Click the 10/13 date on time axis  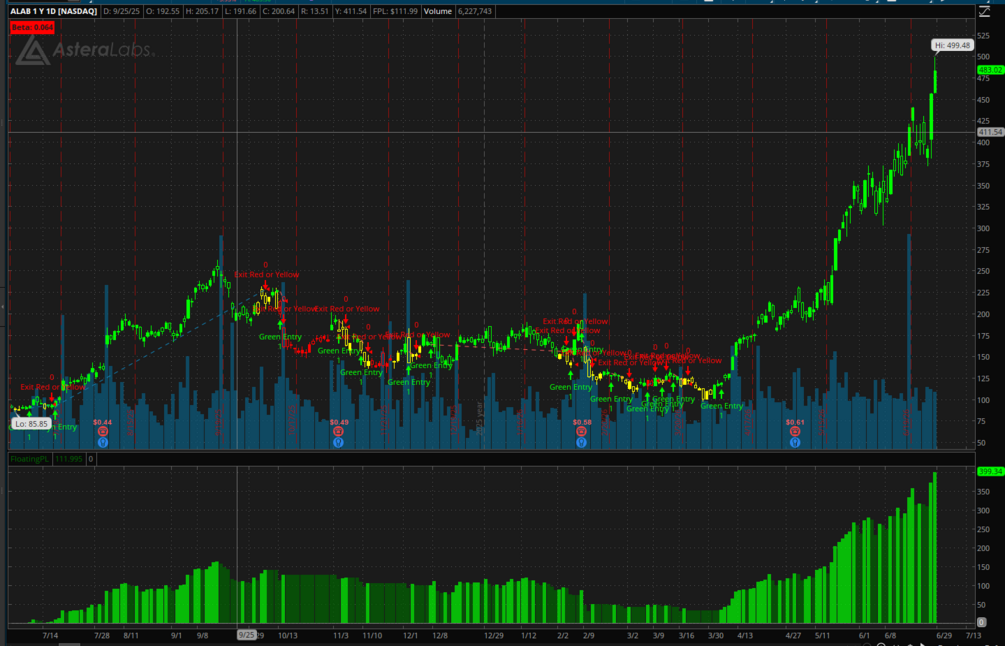(x=288, y=636)
